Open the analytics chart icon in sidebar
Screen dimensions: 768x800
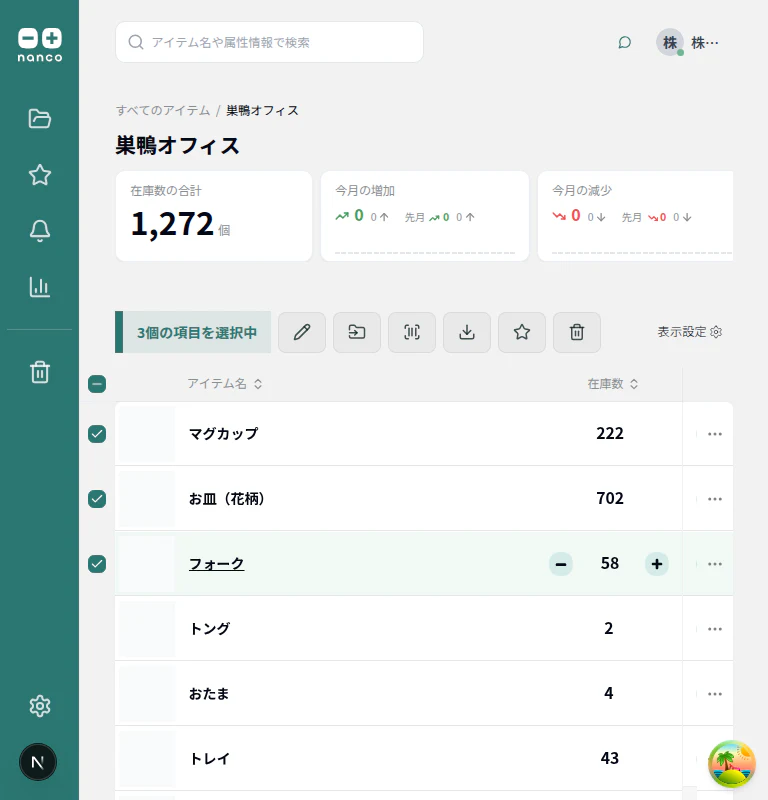40,287
